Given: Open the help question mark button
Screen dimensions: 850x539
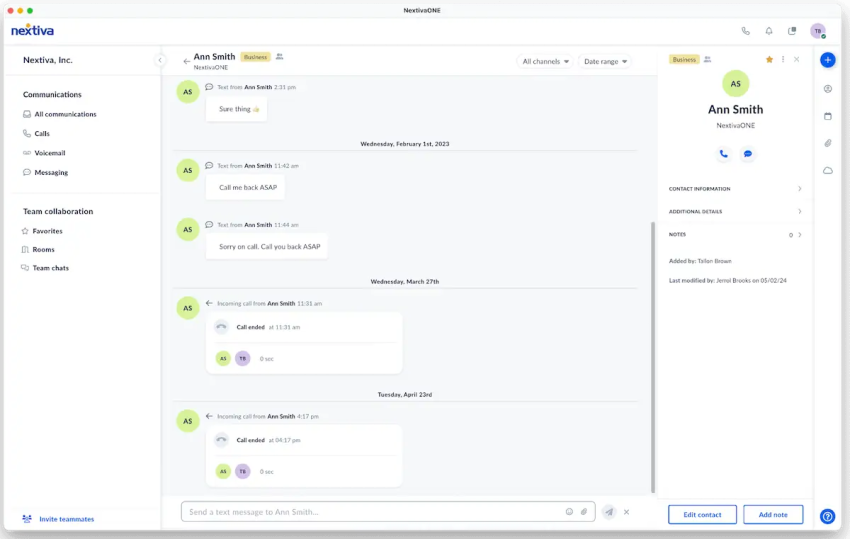Looking at the screenshot, I should [x=827, y=516].
